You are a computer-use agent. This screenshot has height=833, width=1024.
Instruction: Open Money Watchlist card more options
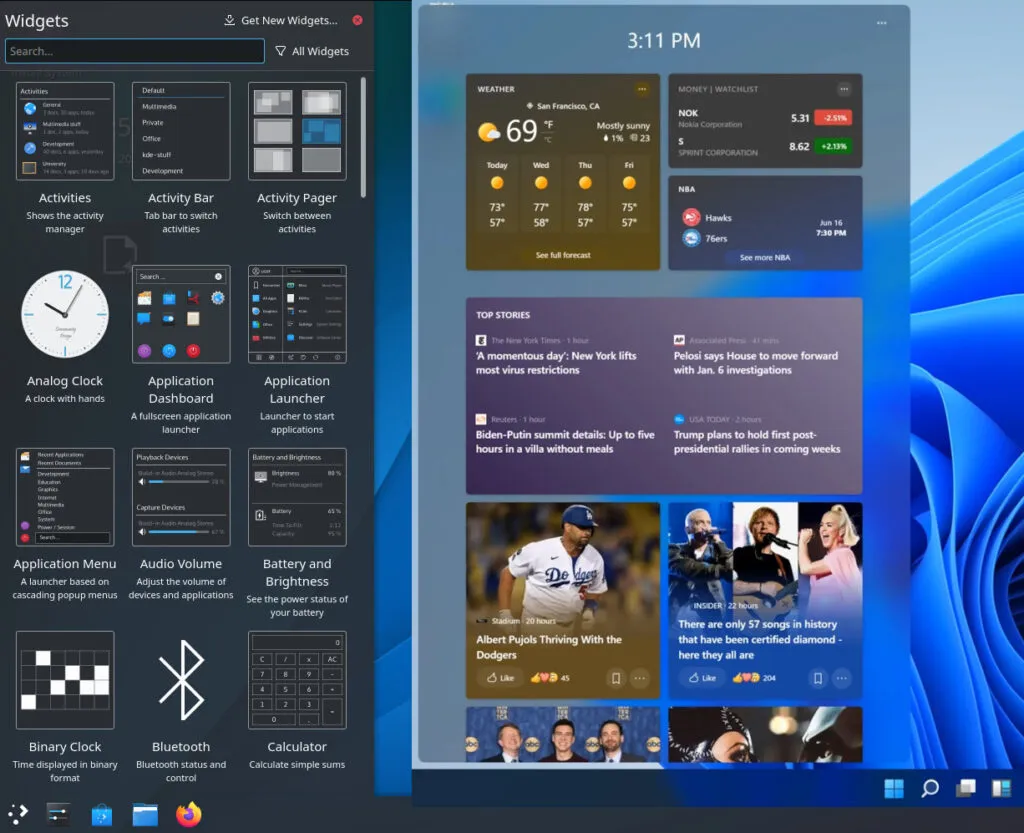(x=844, y=89)
